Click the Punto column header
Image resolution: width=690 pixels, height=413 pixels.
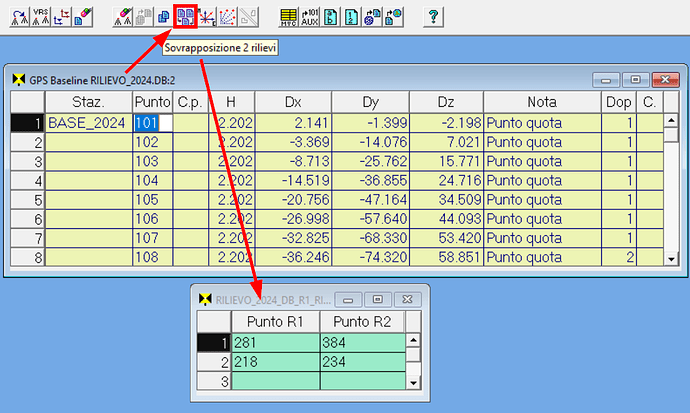point(152,102)
